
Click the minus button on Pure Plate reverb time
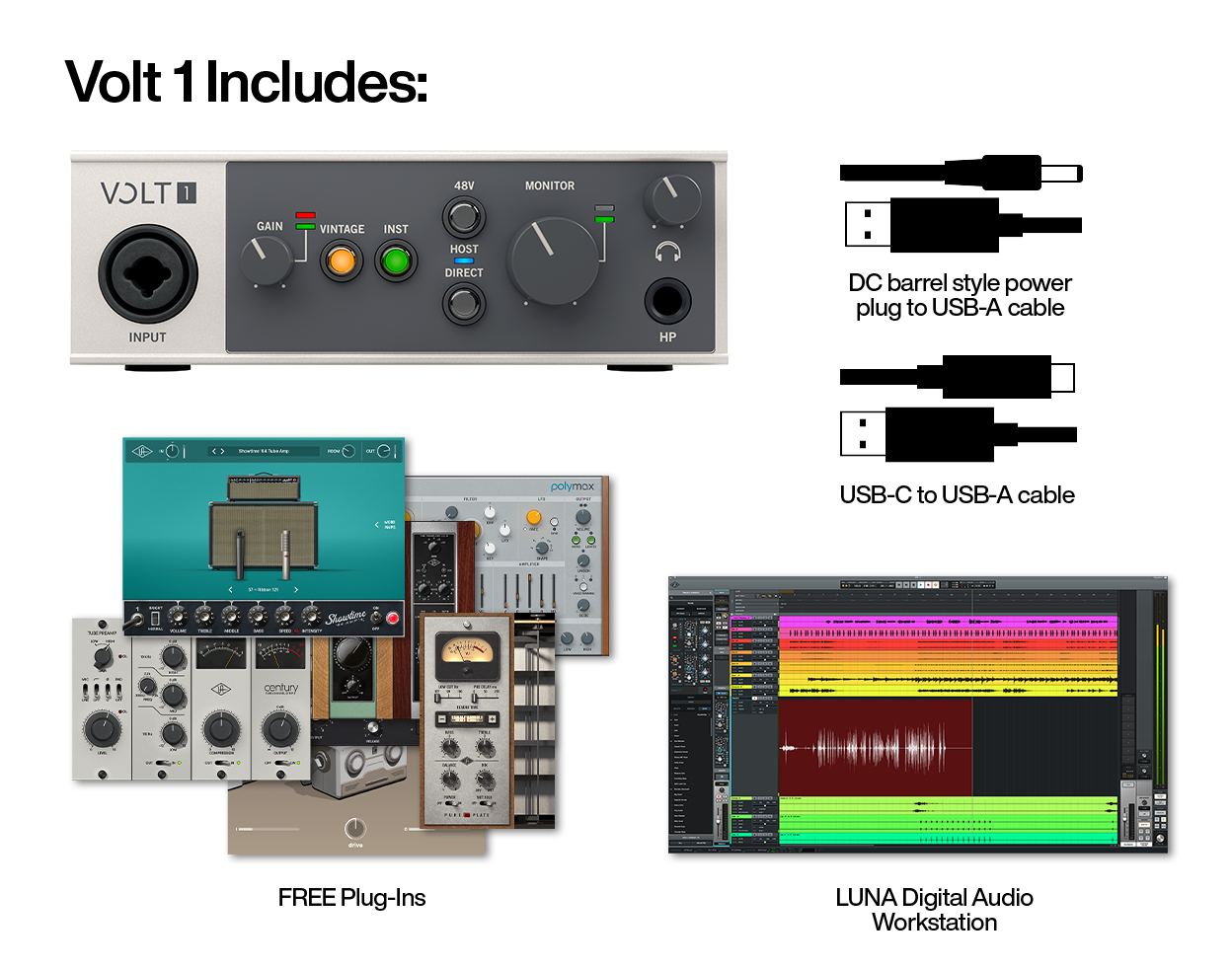(x=441, y=718)
